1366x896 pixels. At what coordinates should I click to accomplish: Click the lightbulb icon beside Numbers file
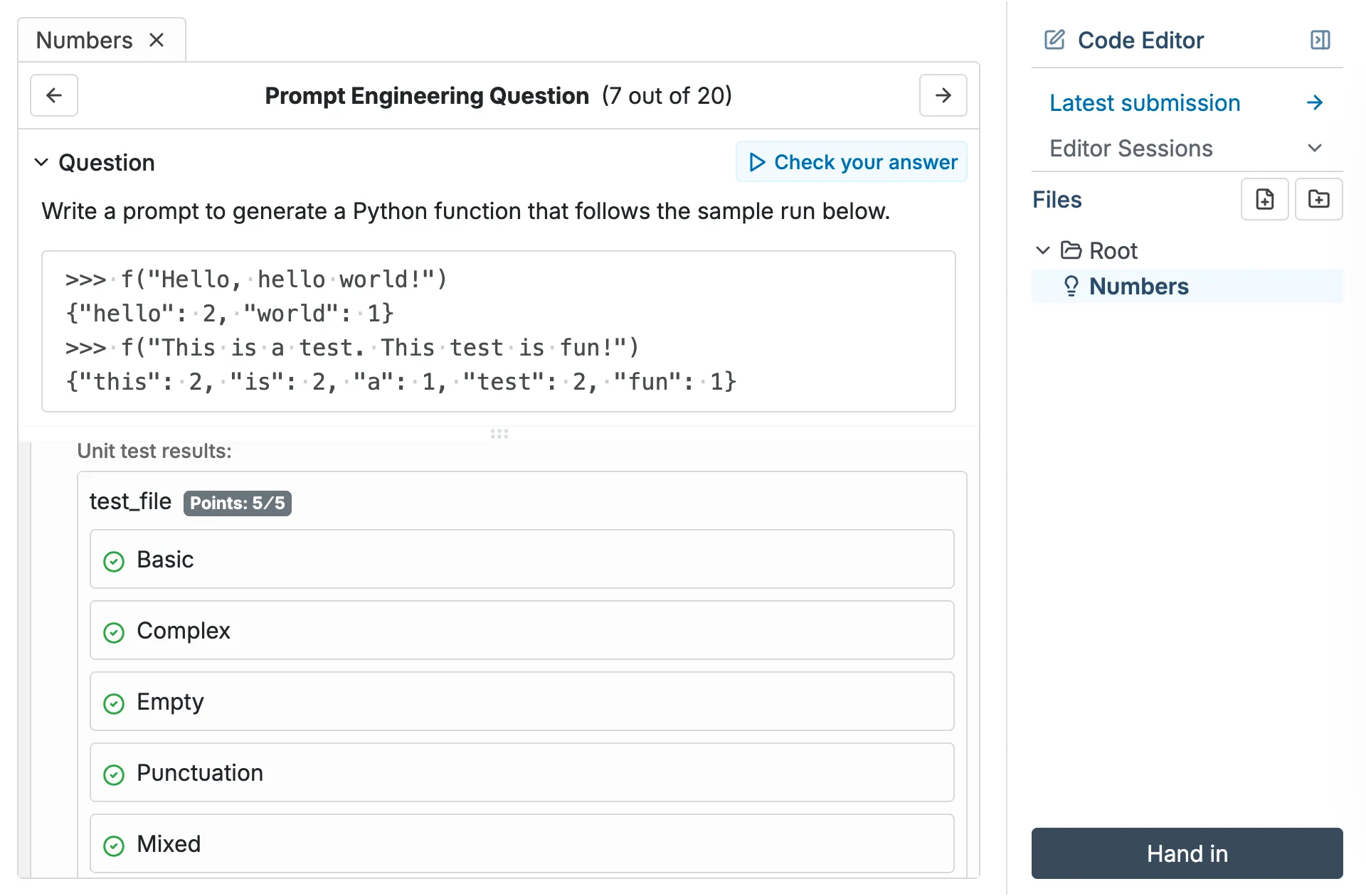click(1072, 286)
